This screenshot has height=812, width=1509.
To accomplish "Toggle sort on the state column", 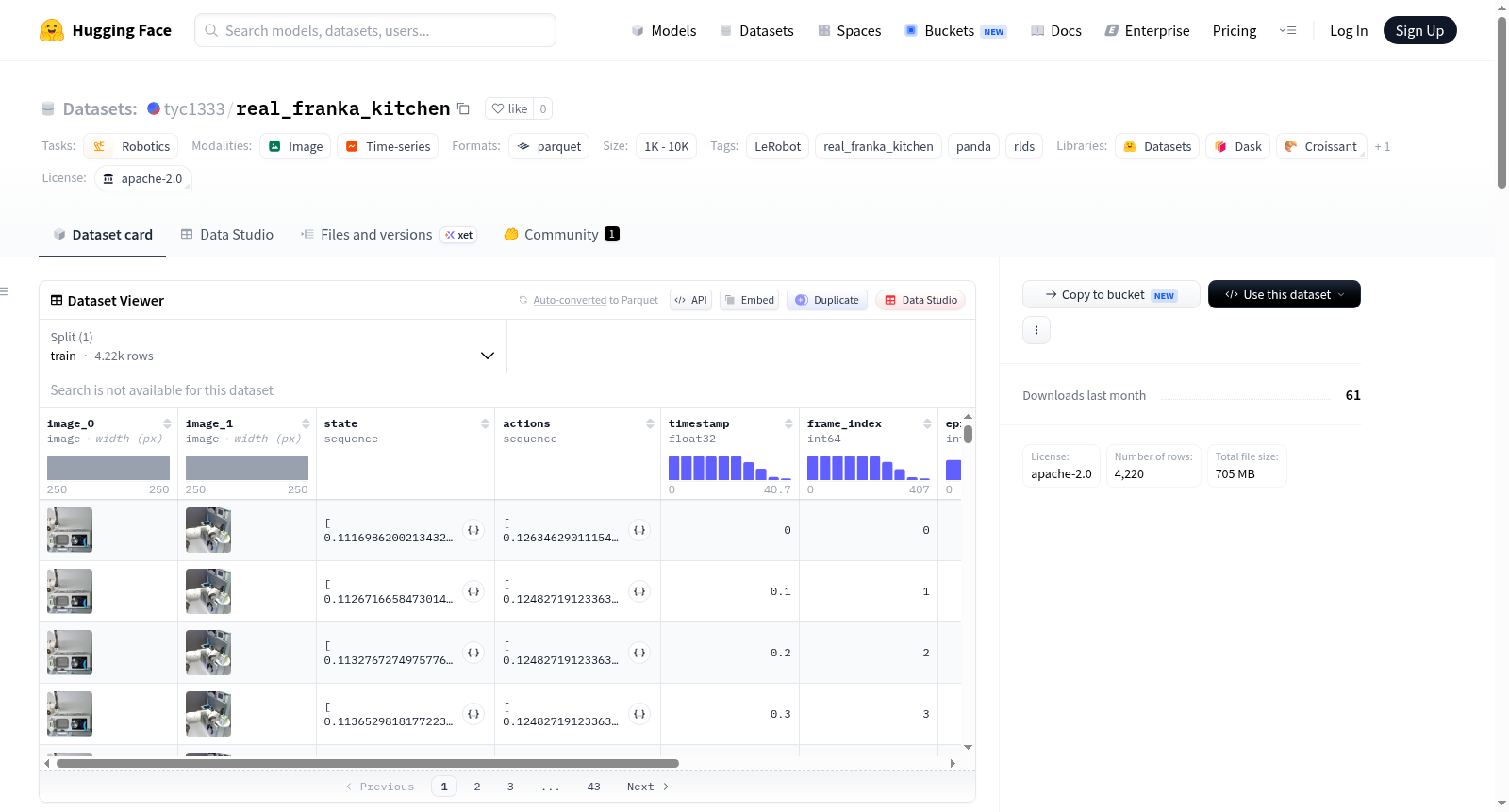I will [485, 423].
